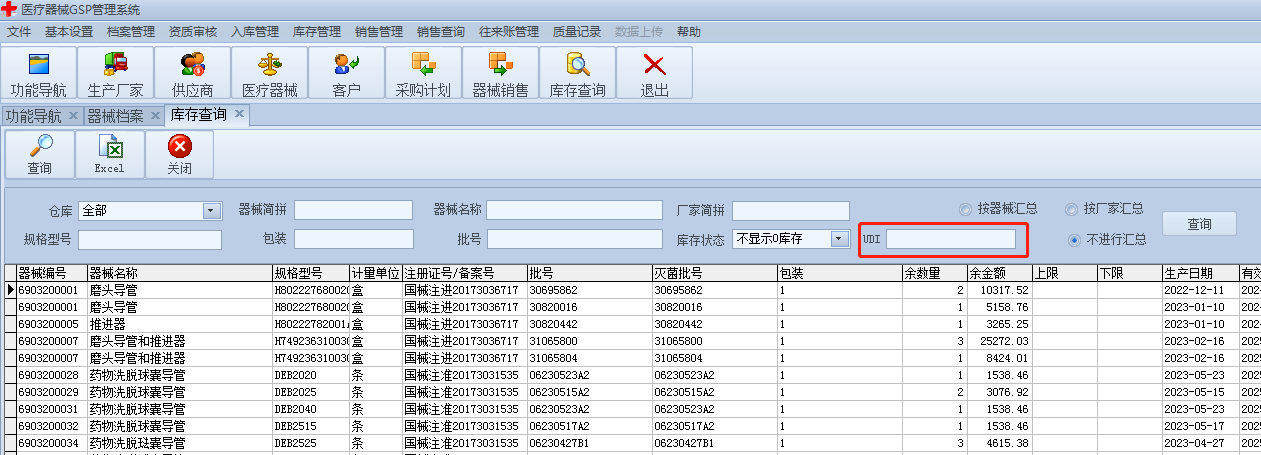Close the 库存查询 tab with its X
This screenshot has height=455, width=1261.
(239, 114)
